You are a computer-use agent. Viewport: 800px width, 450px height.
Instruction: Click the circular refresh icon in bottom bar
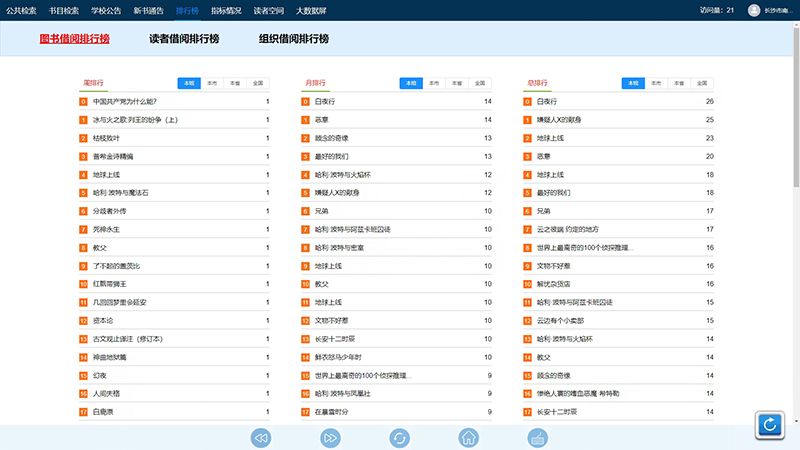click(399, 438)
